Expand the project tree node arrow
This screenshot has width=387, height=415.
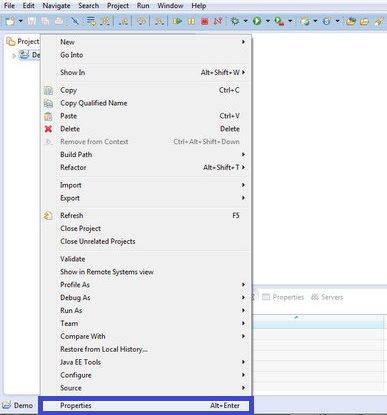pos(14,56)
